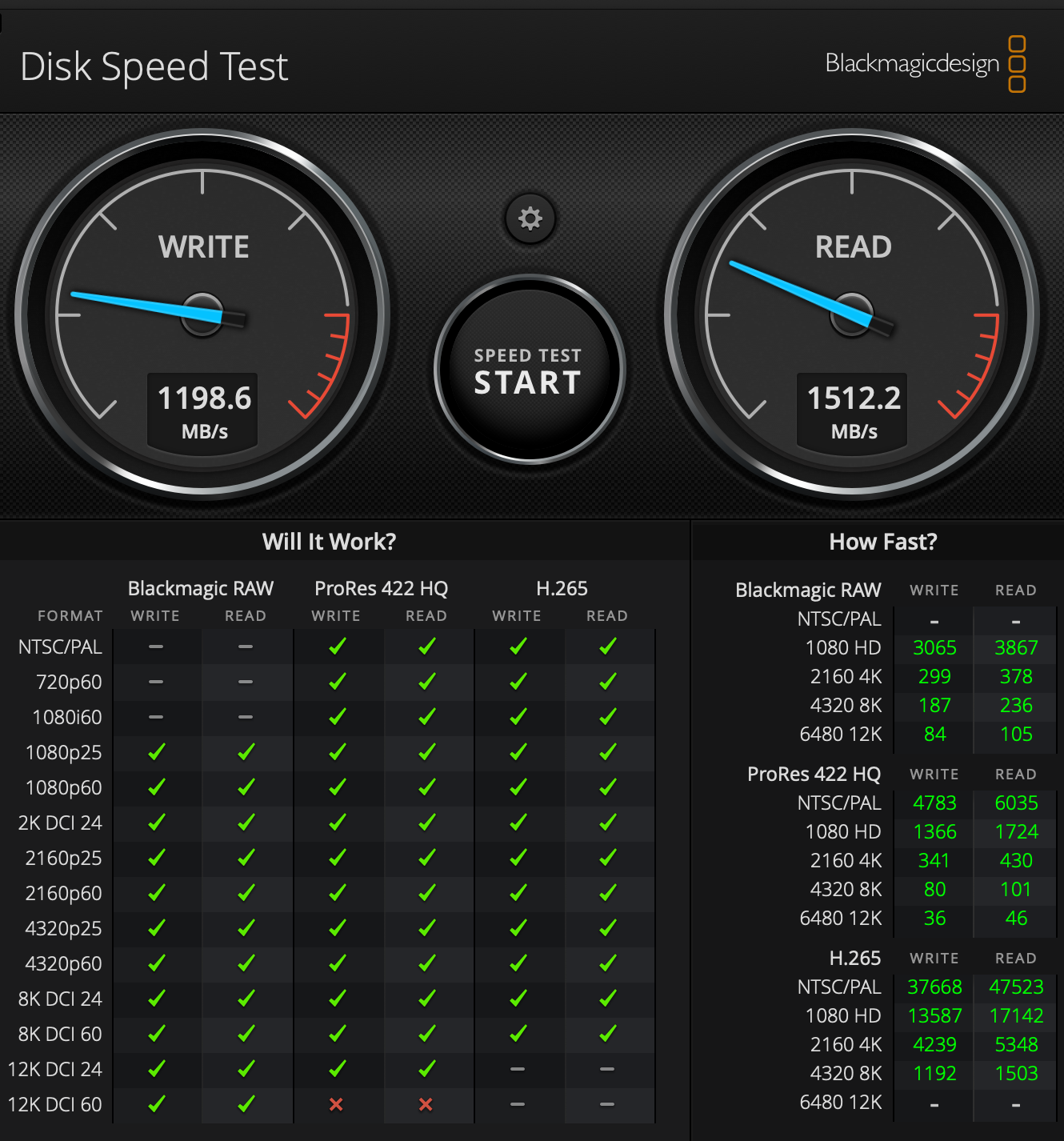1064x1141 pixels.
Task: Click the H.265 NTSC/PAL write value 37668
Action: pos(934,987)
